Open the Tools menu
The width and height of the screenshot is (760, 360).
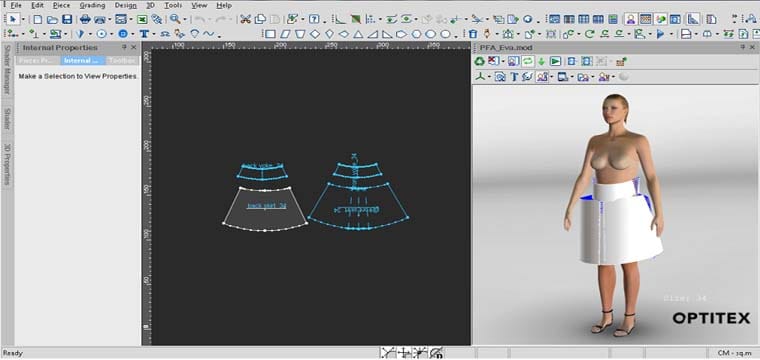[173, 5]
